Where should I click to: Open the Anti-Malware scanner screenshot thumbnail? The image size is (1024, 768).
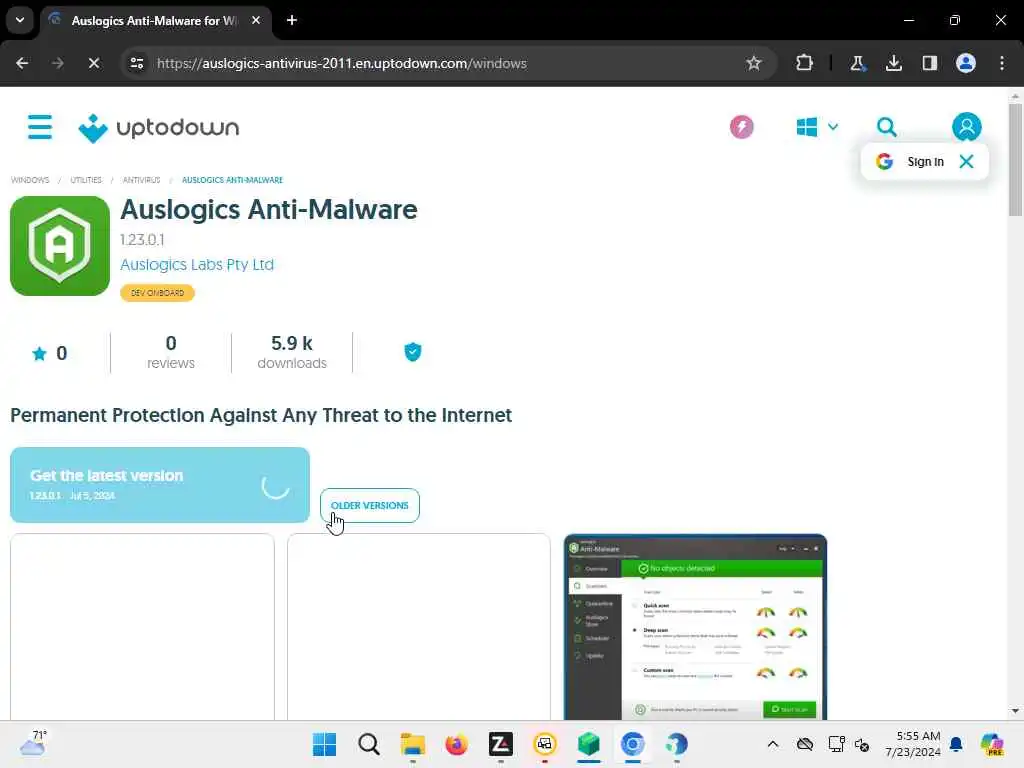696,627
